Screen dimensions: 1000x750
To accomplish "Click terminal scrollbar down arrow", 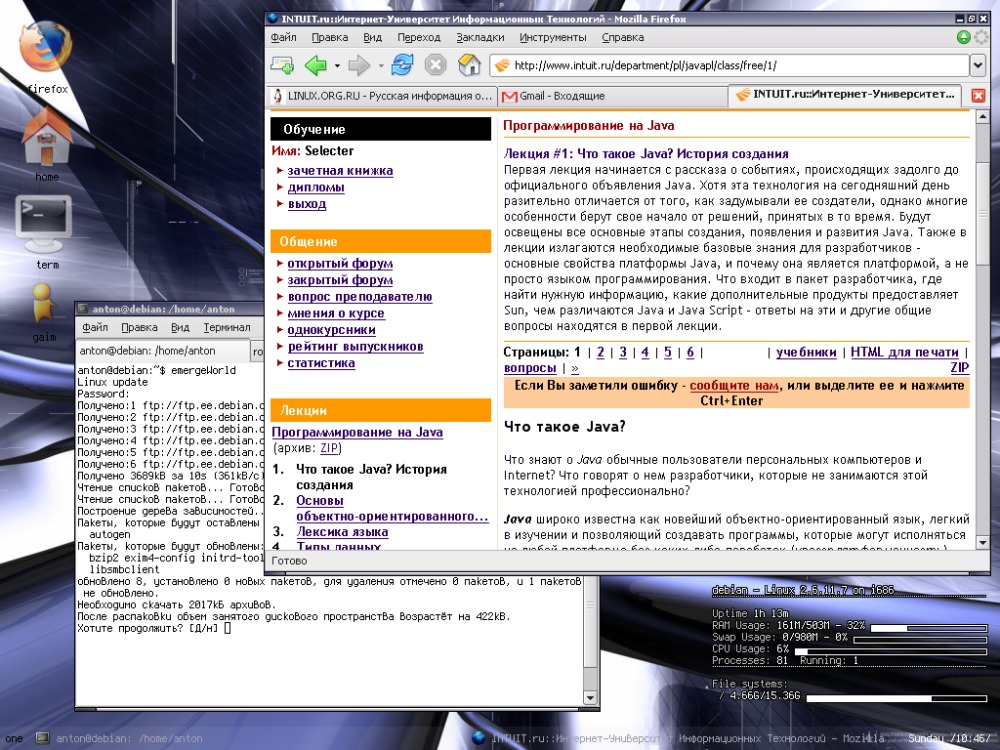I will coord(591,698).
